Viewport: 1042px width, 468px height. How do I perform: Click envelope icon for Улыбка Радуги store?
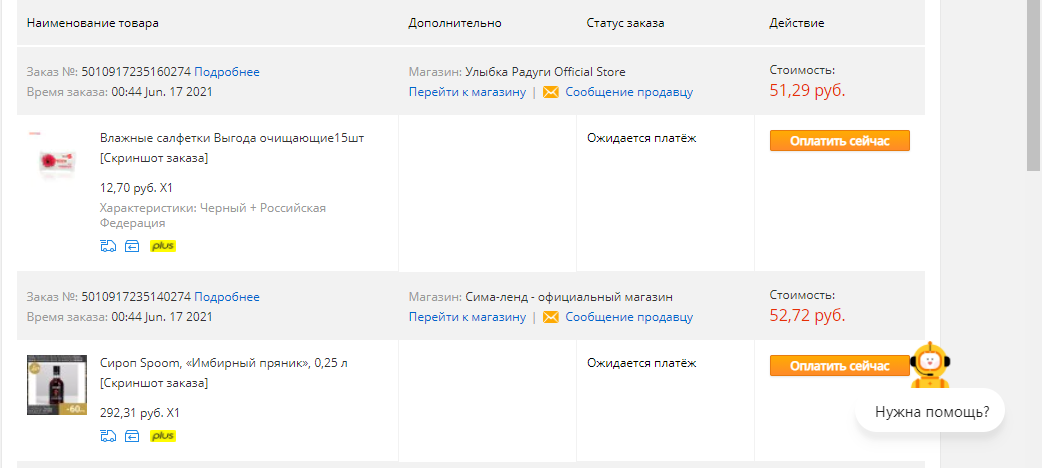550,92
